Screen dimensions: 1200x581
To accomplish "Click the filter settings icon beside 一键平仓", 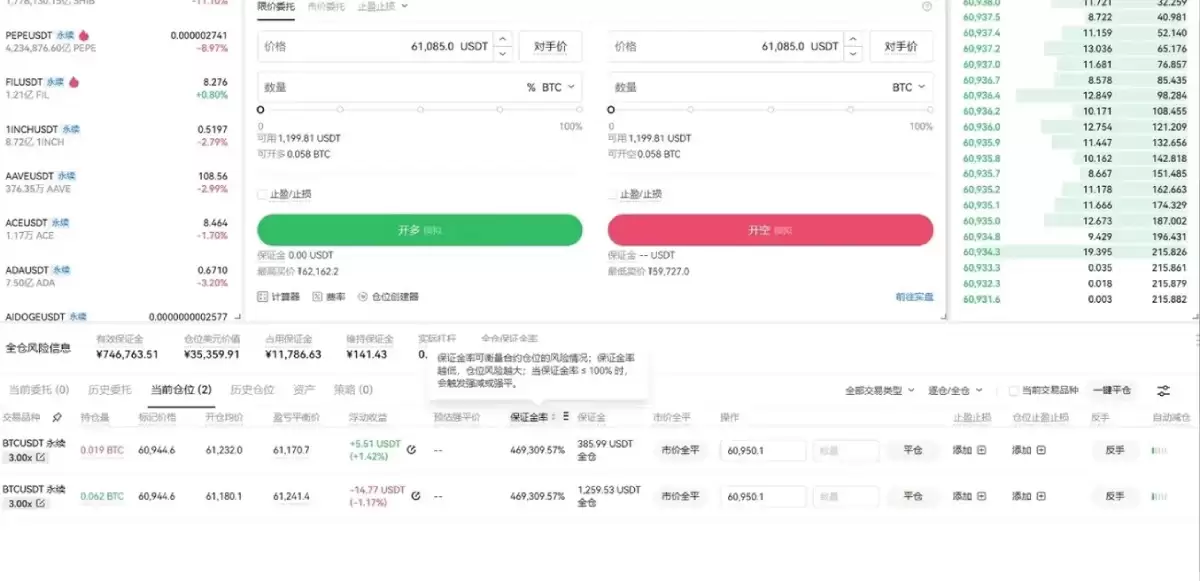I will click(x=1161, y=391).
